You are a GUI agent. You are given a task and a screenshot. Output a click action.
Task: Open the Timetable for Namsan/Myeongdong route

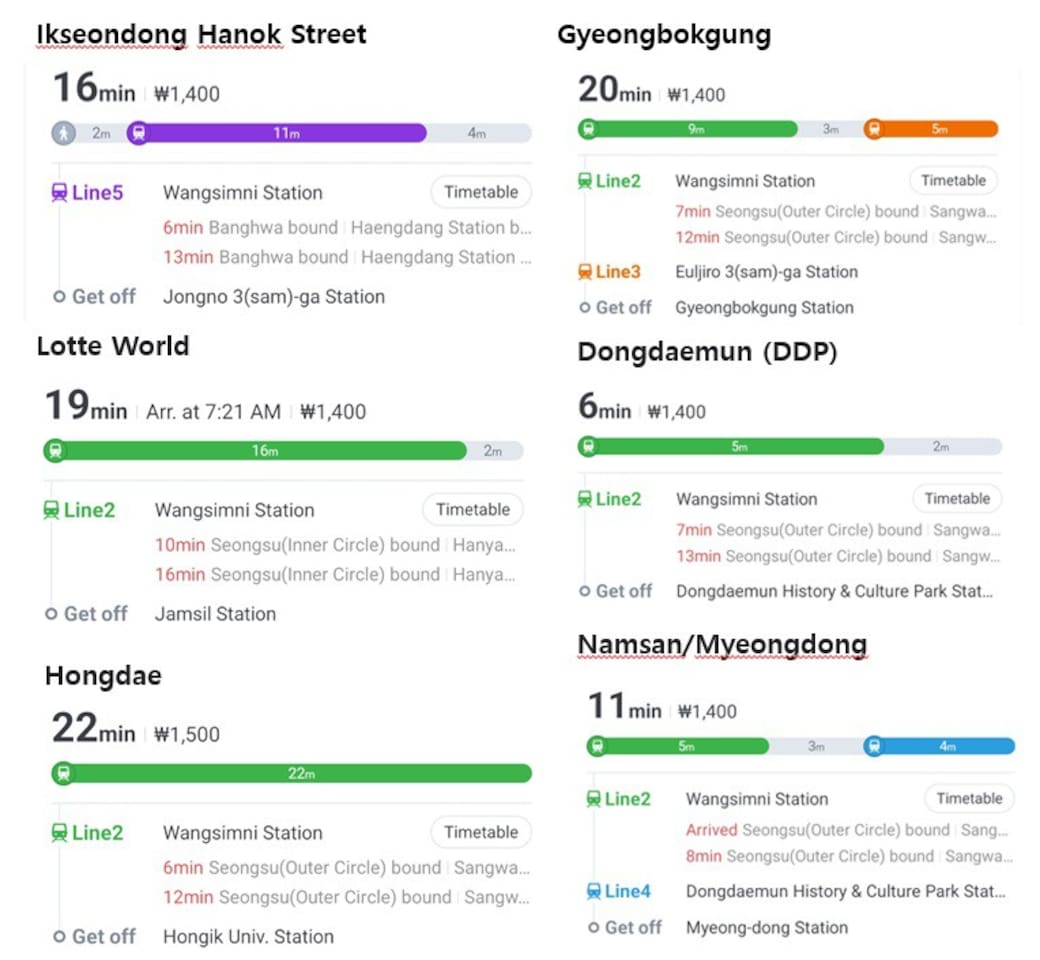click(x=969, y=798)
